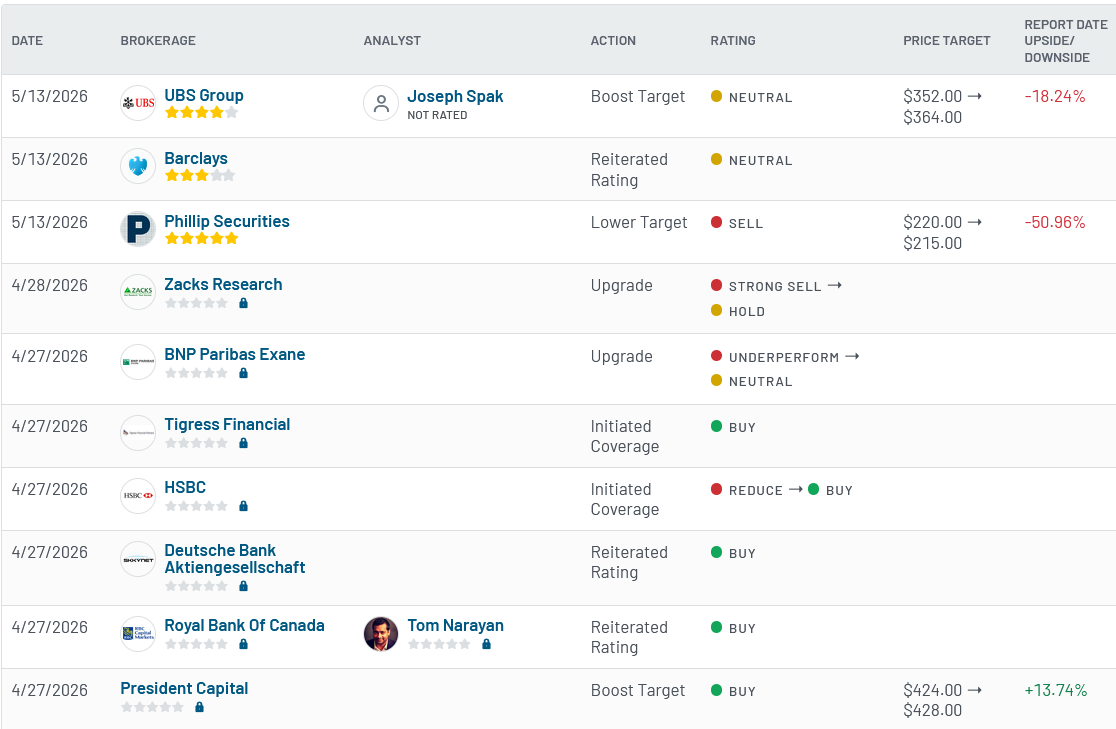Open analyst Tom Narayan's profile link

click(x=456, y=625)
